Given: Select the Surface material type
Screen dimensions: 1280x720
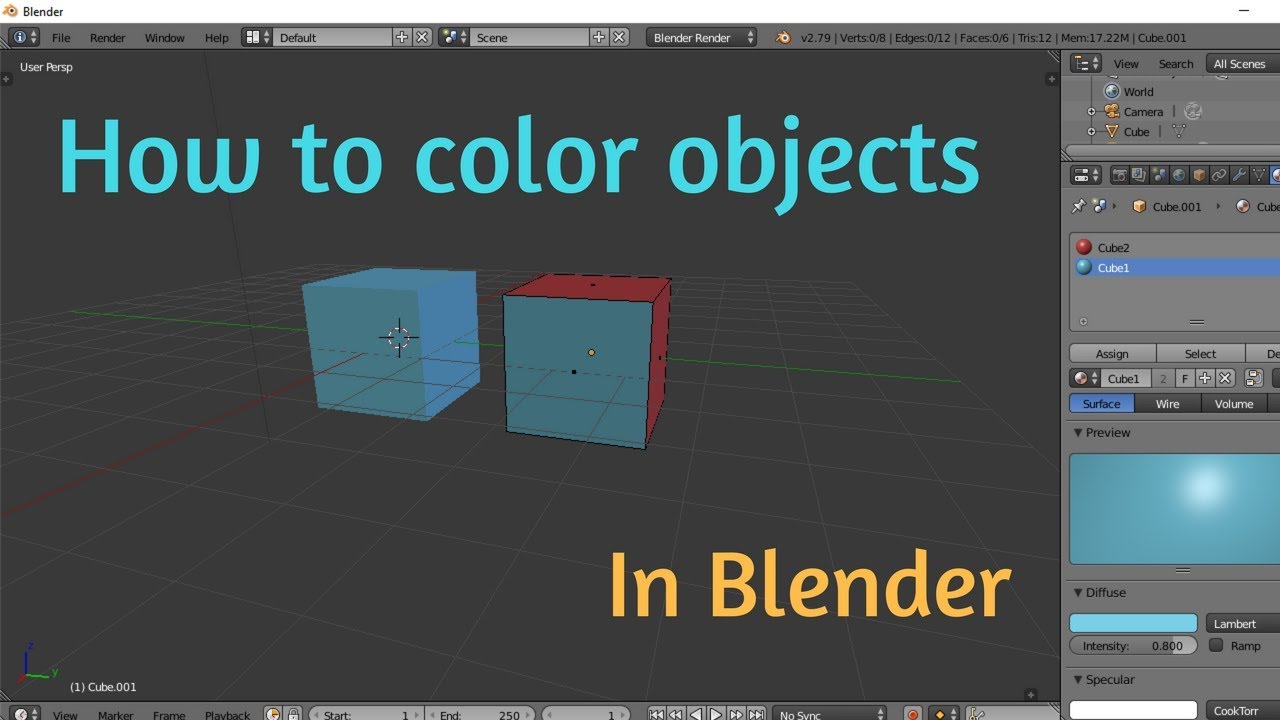Looking at the screenshot, I should point(1102,403).
